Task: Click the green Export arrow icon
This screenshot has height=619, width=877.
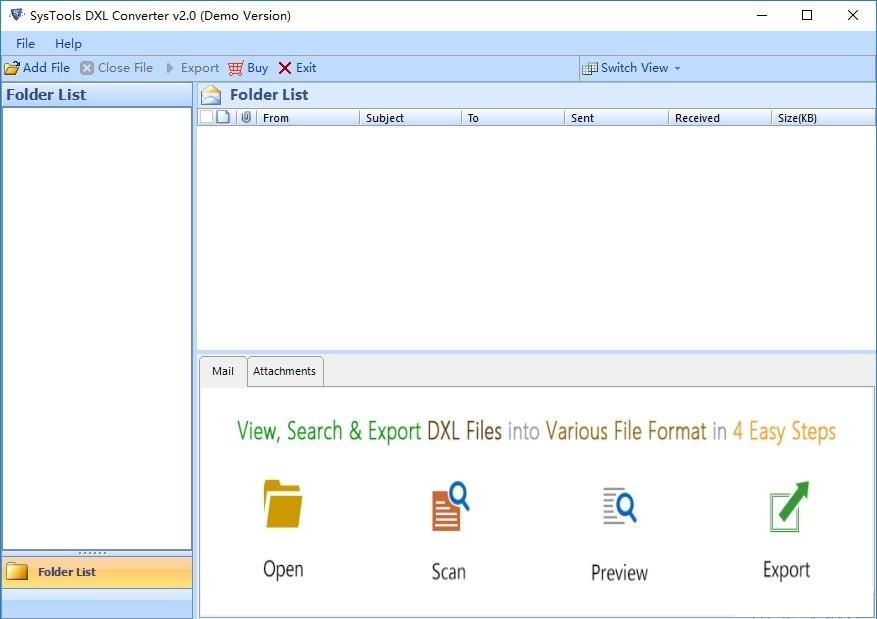Action: pyautogui.click(x=788, y=507)
